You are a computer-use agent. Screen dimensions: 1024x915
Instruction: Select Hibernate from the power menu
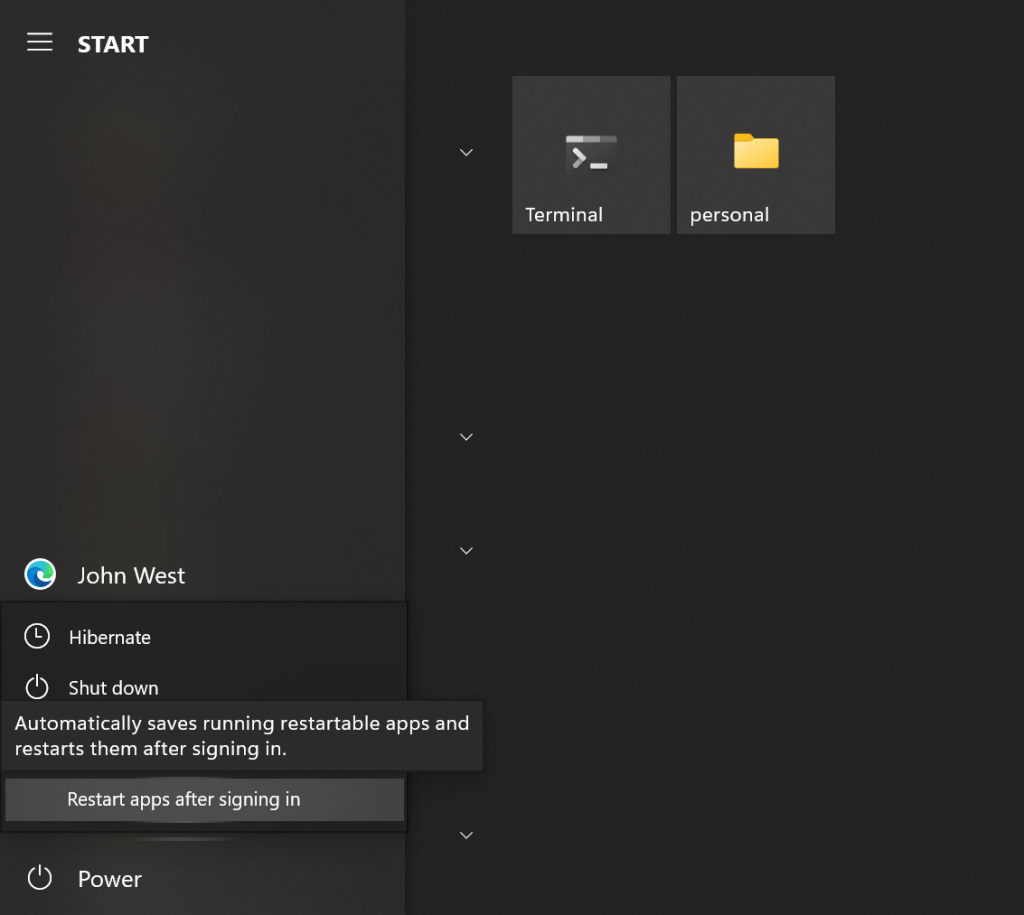110,638
